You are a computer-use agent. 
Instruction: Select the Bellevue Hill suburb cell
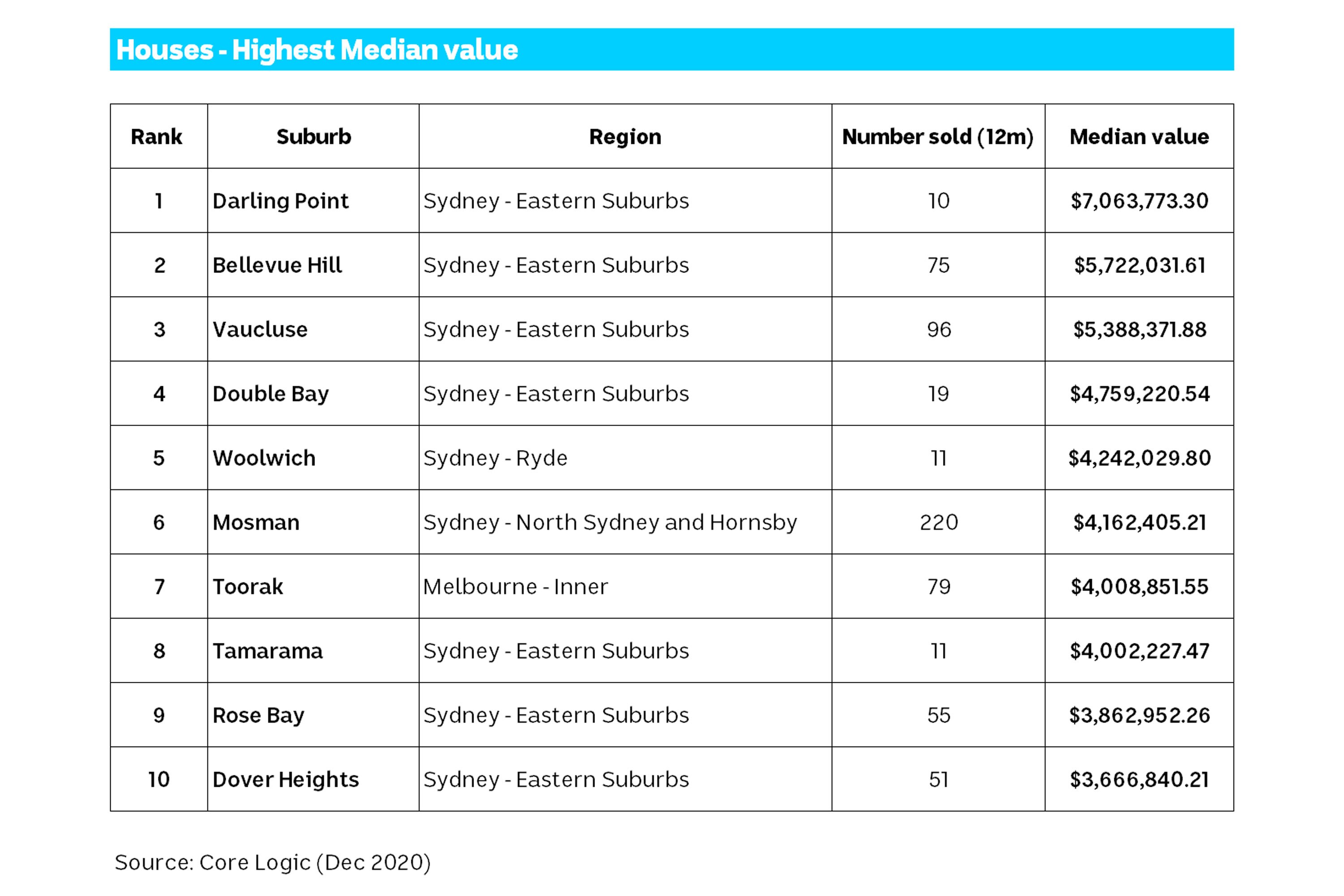click(x=277, y=265)
